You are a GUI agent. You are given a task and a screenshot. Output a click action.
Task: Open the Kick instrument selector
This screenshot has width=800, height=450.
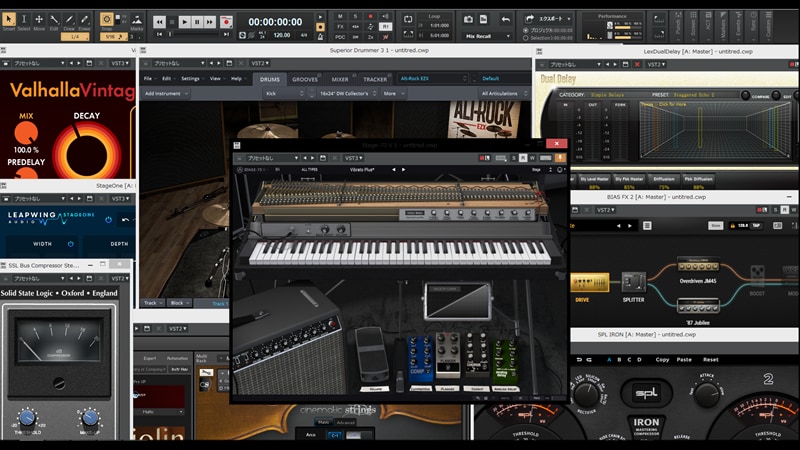pos(284,93)
